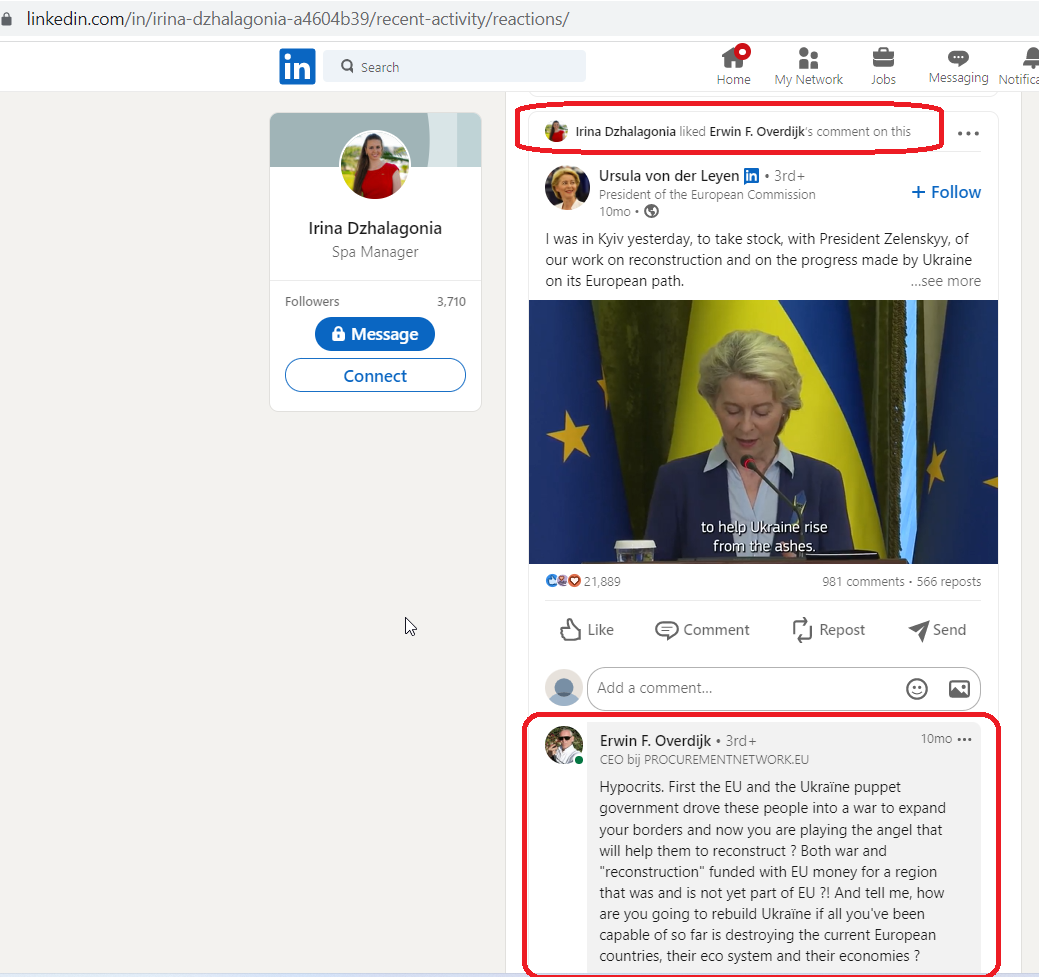1039x977 pixels.
Task: Open Irina Dzhalagonia link in activity header
Action: [x=626, y=131]
